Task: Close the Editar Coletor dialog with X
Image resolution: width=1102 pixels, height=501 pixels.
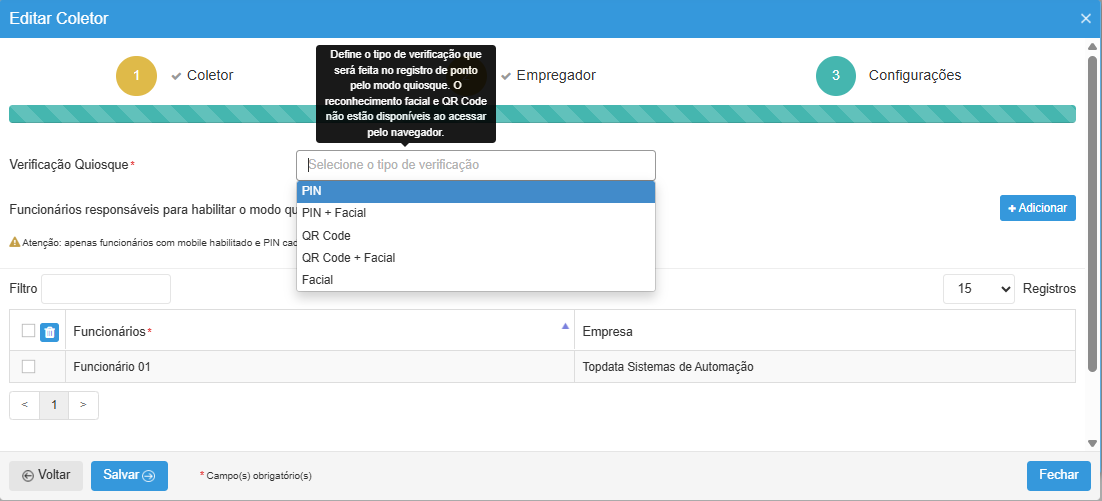Action: click(x=1086, y=19)
